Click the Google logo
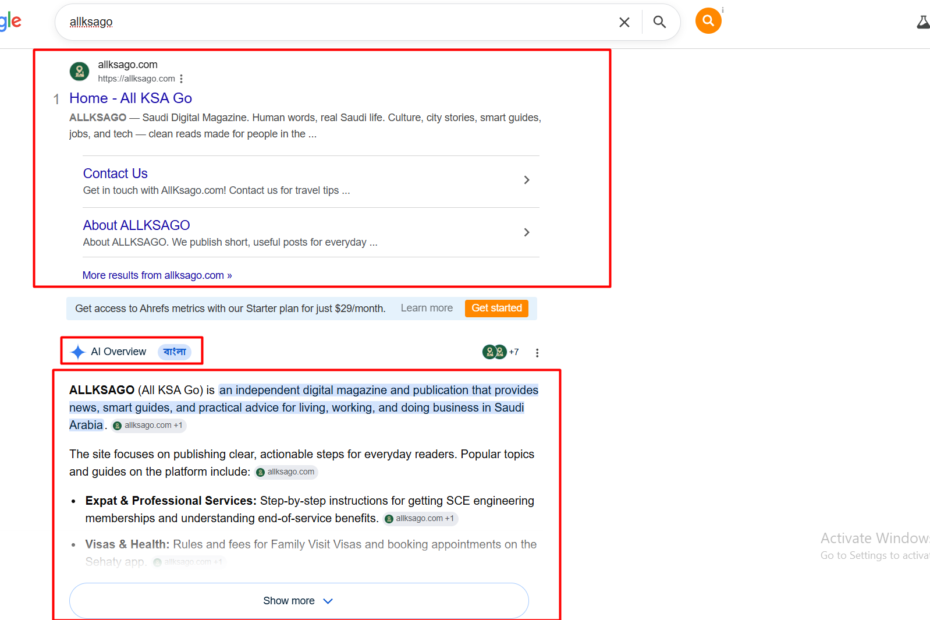 point(10,22)
